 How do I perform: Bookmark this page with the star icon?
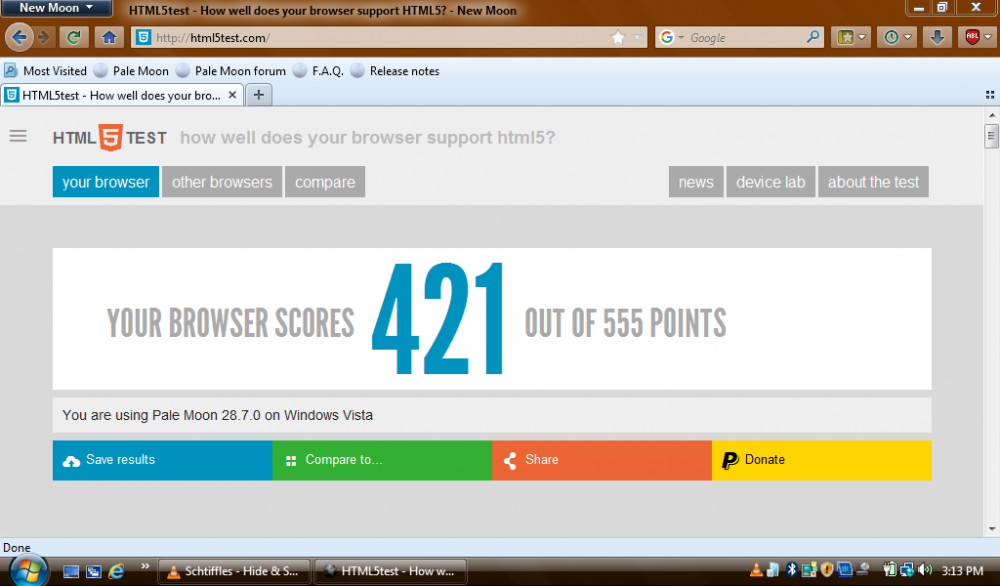(x=618, y=36)
